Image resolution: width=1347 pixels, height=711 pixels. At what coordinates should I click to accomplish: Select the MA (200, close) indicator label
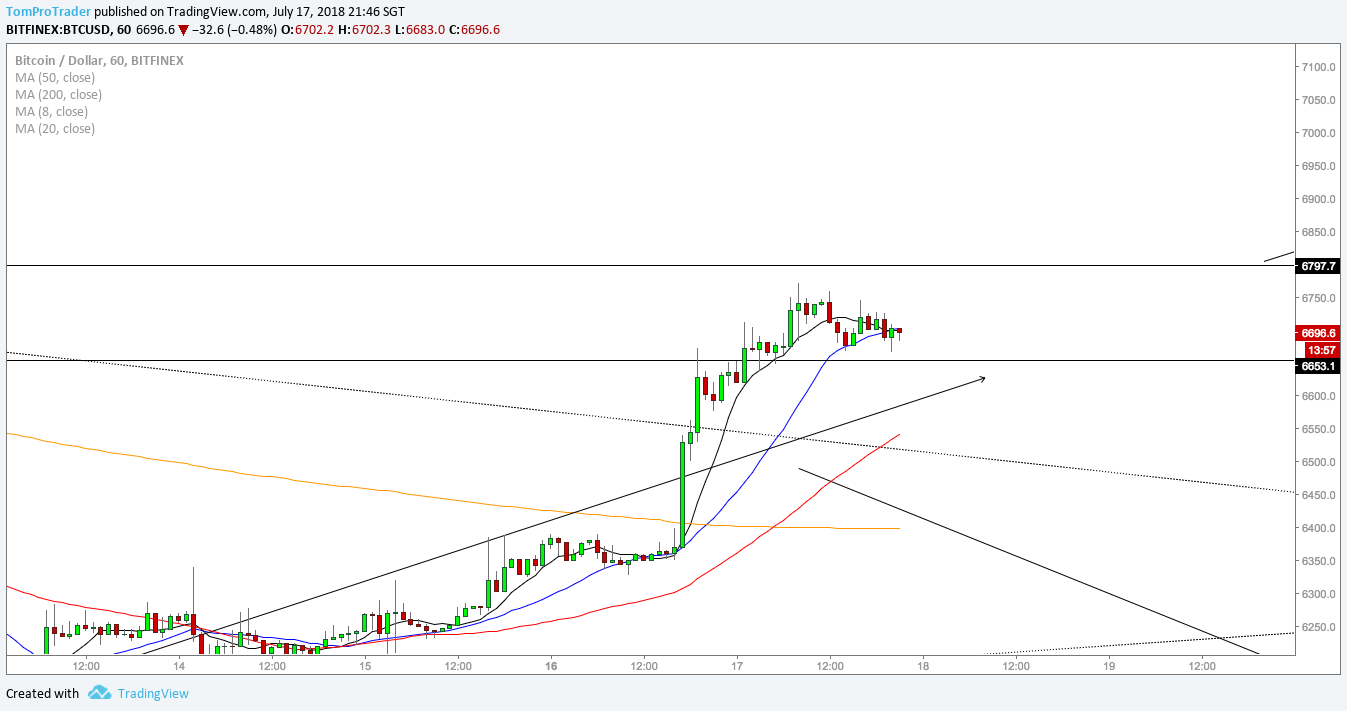point(58,95)
